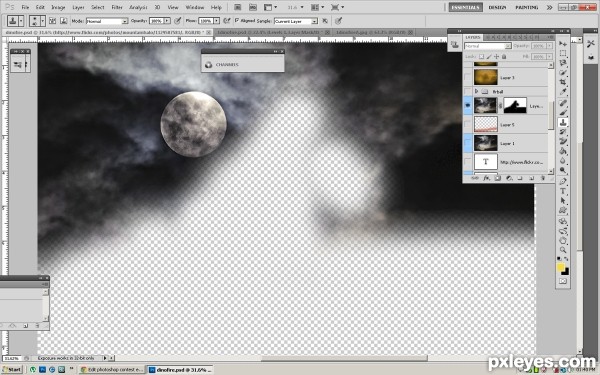Select the Pen tool
The width and height of the screenshot is (600, 375).
pos(562,182)
